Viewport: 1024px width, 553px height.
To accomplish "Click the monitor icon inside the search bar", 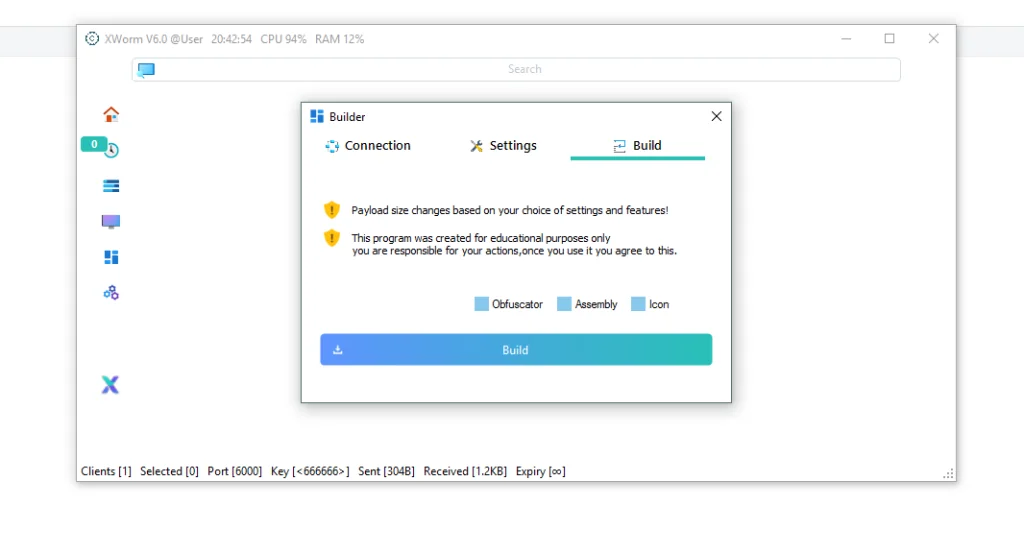I will click(147, 70).
